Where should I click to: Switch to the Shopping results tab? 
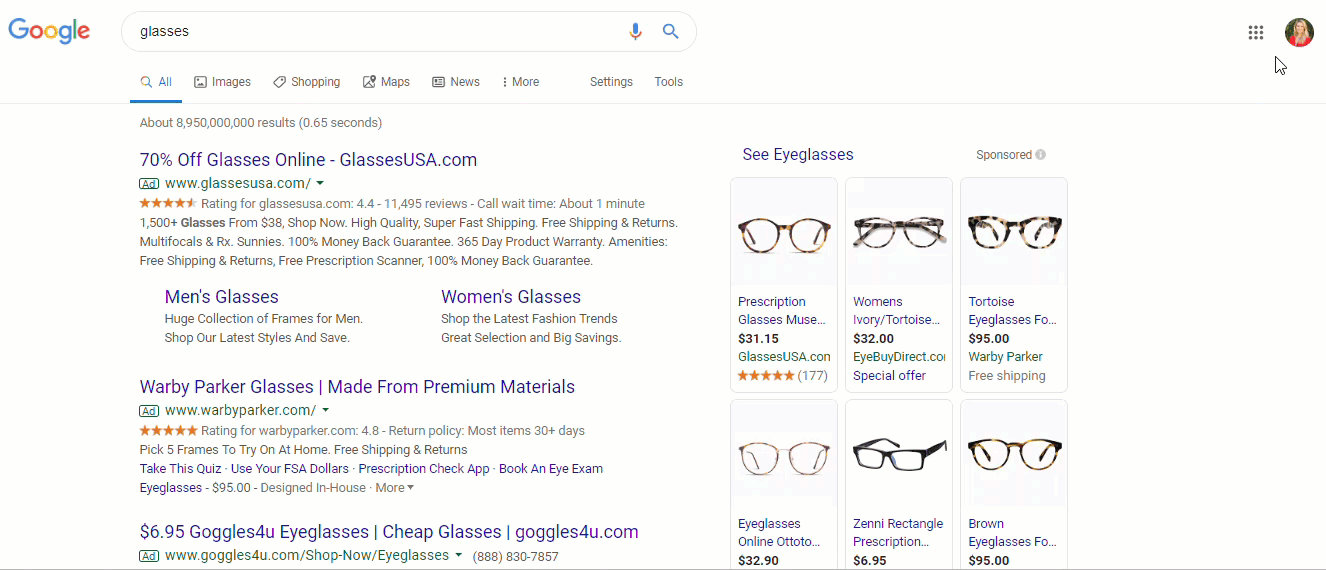pyautogui.click(x=306, y=82)
